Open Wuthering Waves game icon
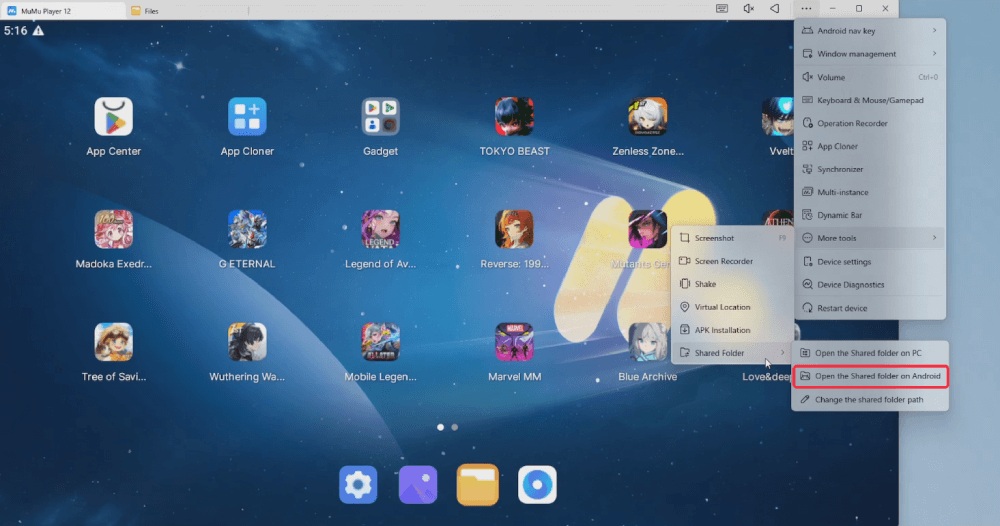The image size is (1000, 526). (x=247, y=342)
